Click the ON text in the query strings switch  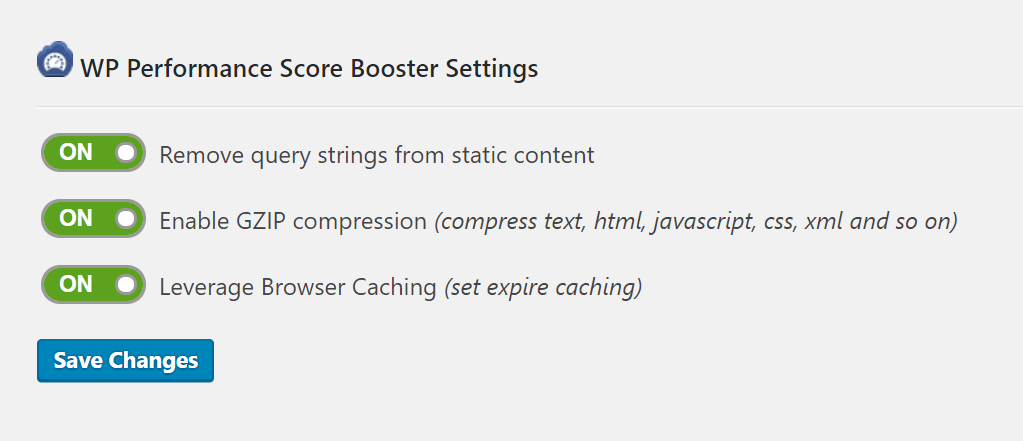tap(76, 152)
